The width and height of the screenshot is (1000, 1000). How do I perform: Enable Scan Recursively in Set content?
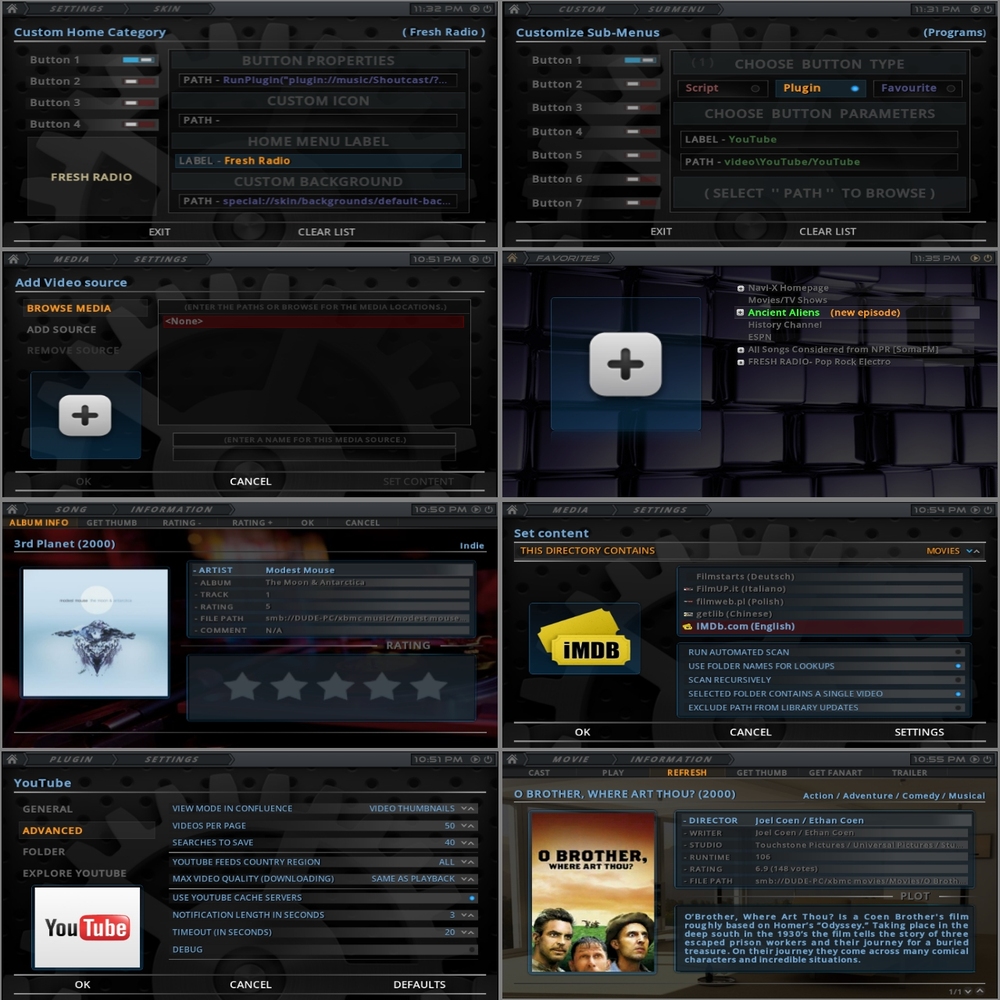coord(958,680)
